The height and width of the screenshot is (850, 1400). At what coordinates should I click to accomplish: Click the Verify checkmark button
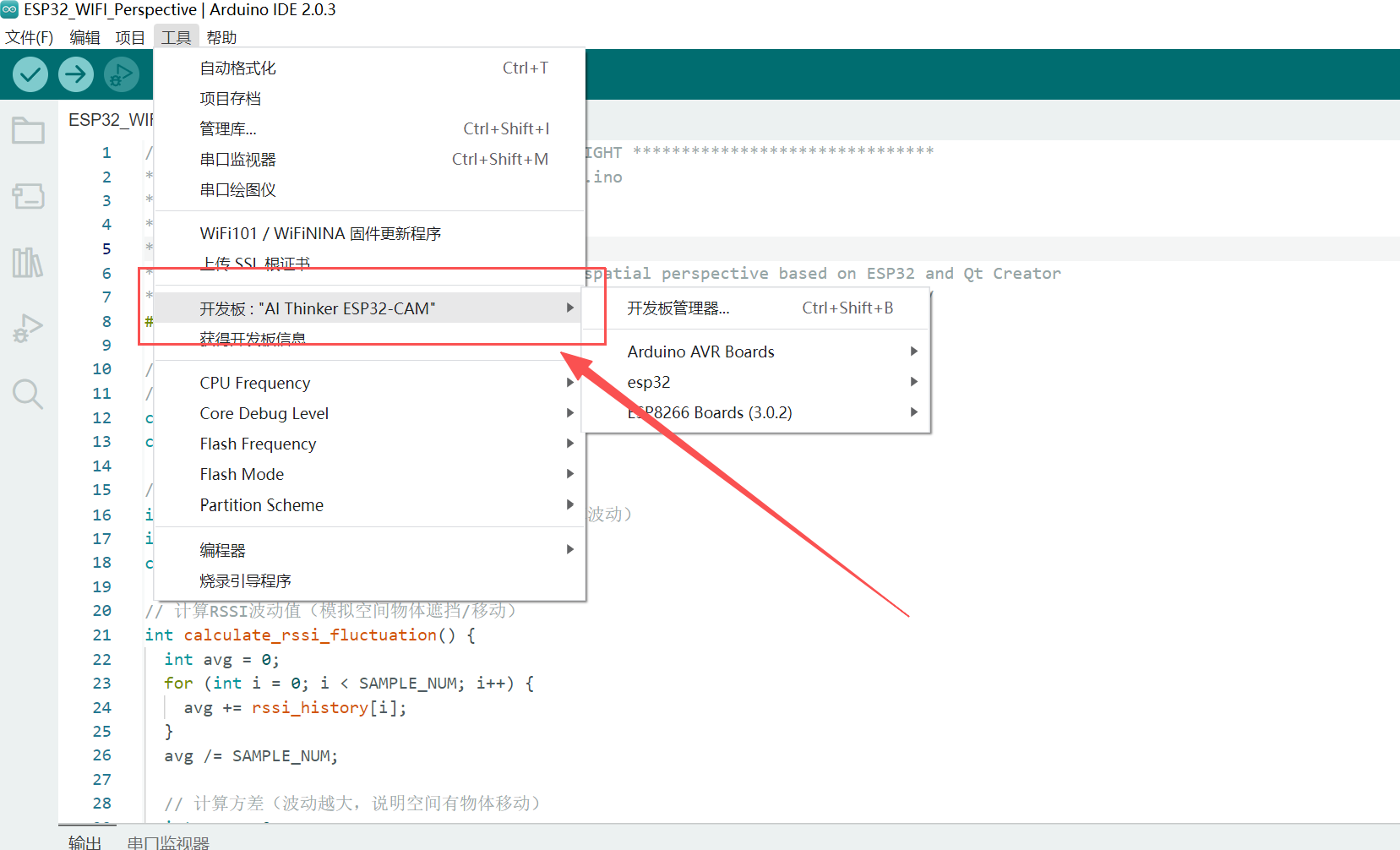pos(30,74)
